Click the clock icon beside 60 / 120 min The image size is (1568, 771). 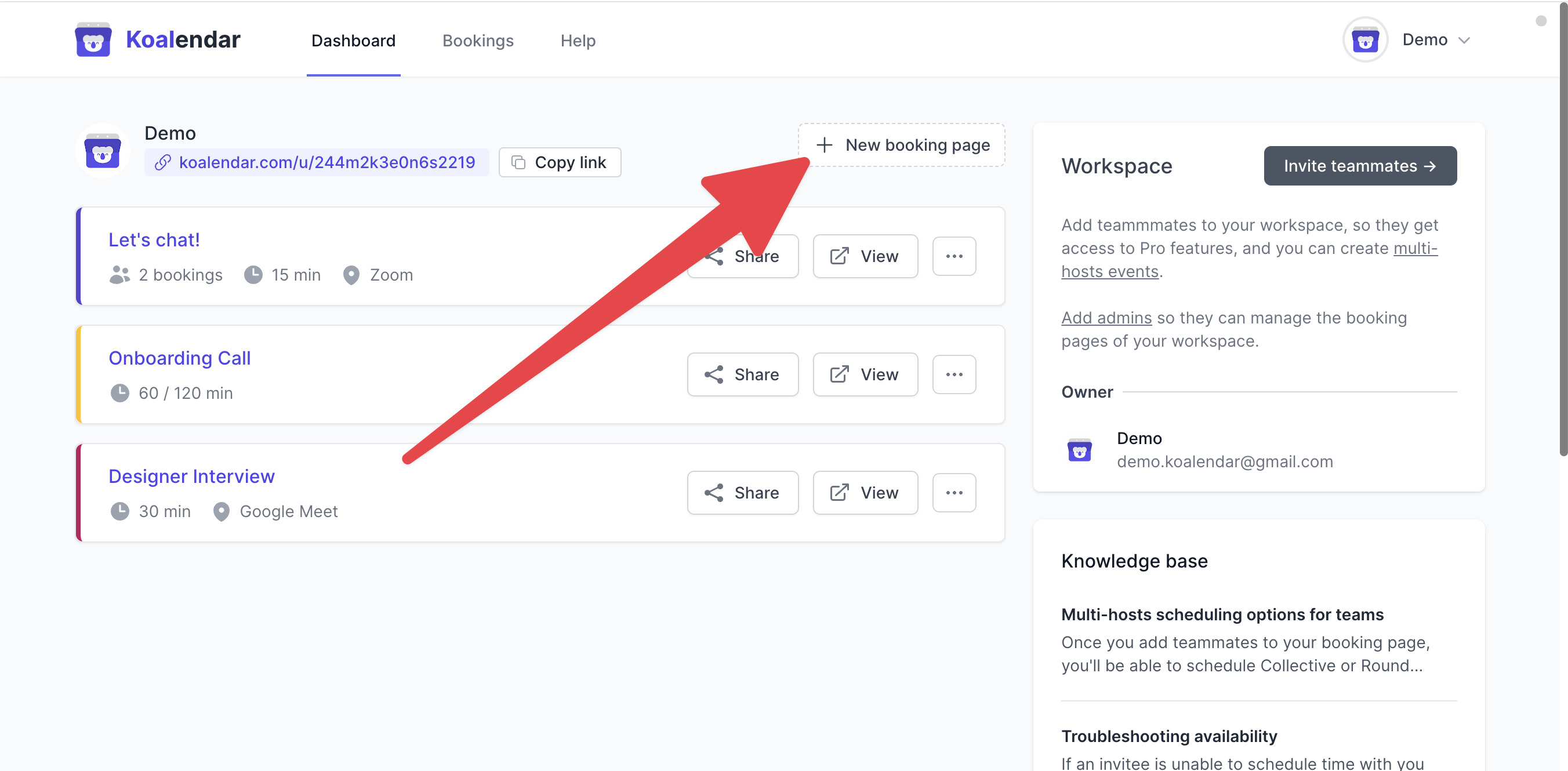click(x=119, y=393)
